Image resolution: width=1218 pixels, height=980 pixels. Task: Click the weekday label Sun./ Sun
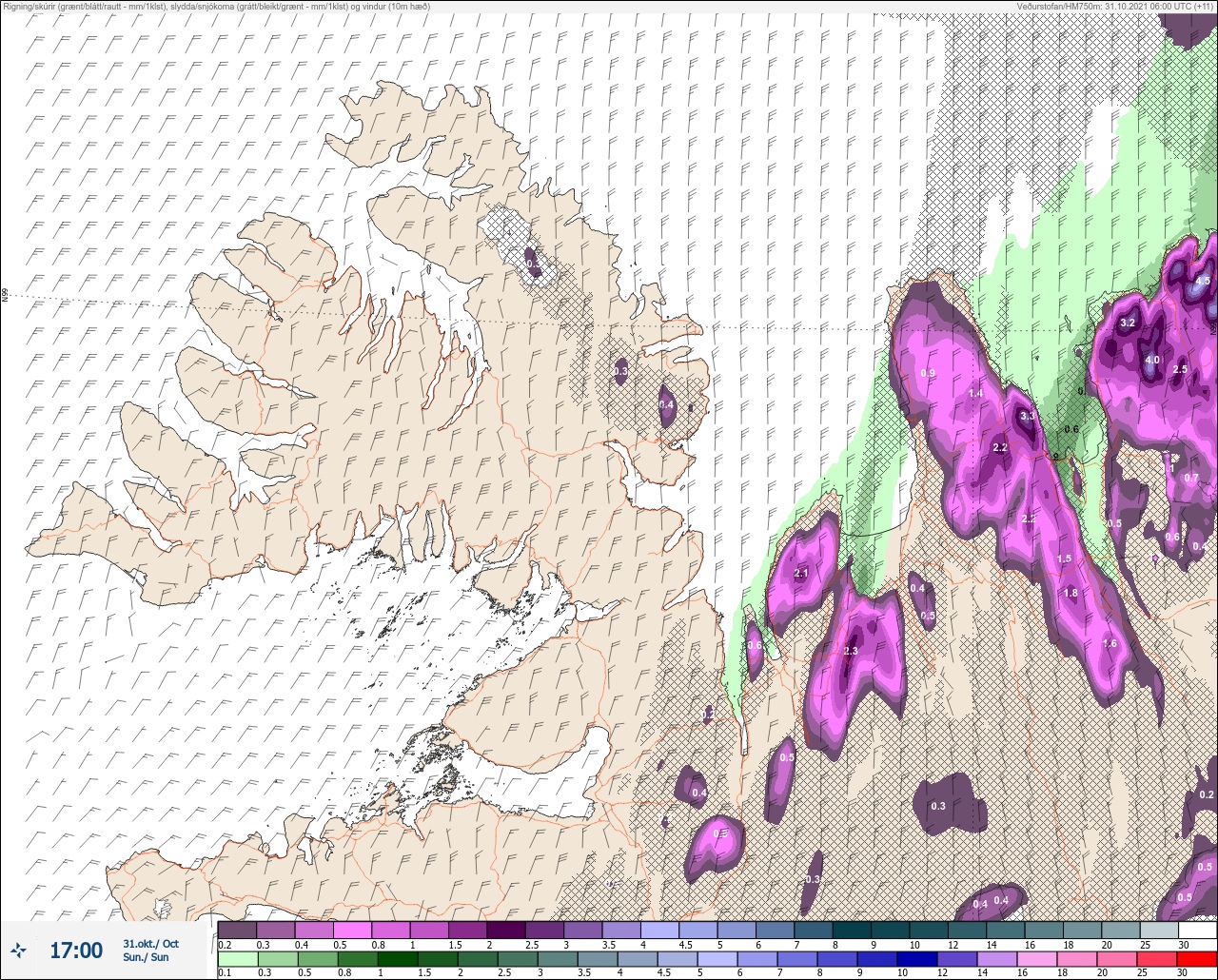pos(146,957)
